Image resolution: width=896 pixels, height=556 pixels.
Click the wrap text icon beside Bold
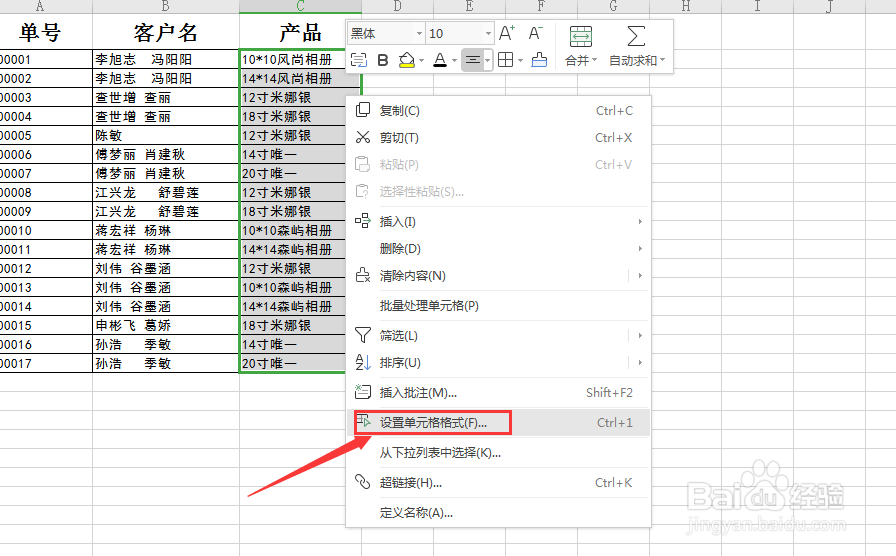click(358, 60)
